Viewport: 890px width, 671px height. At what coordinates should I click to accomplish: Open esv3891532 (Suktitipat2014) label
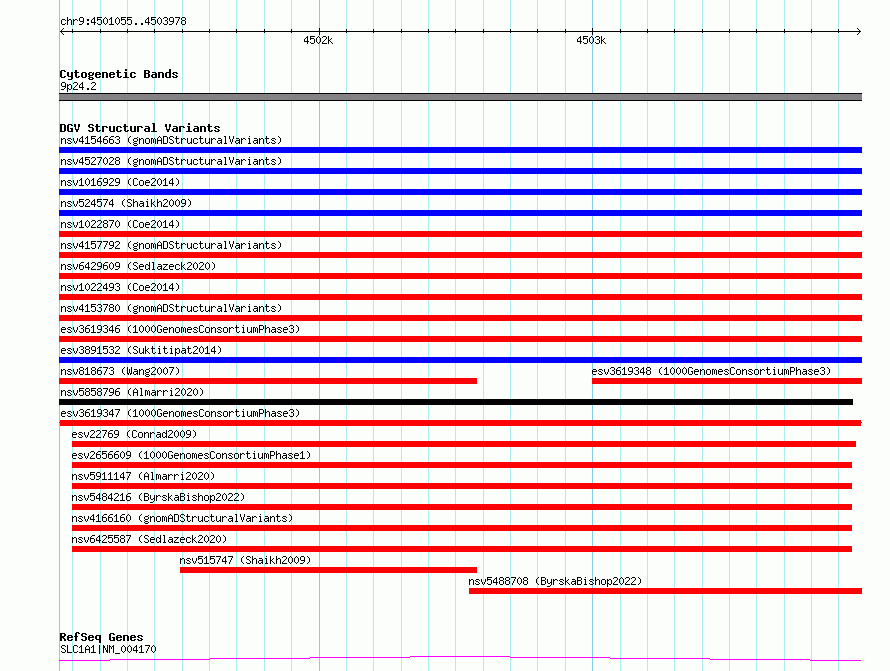coord(141,350)
